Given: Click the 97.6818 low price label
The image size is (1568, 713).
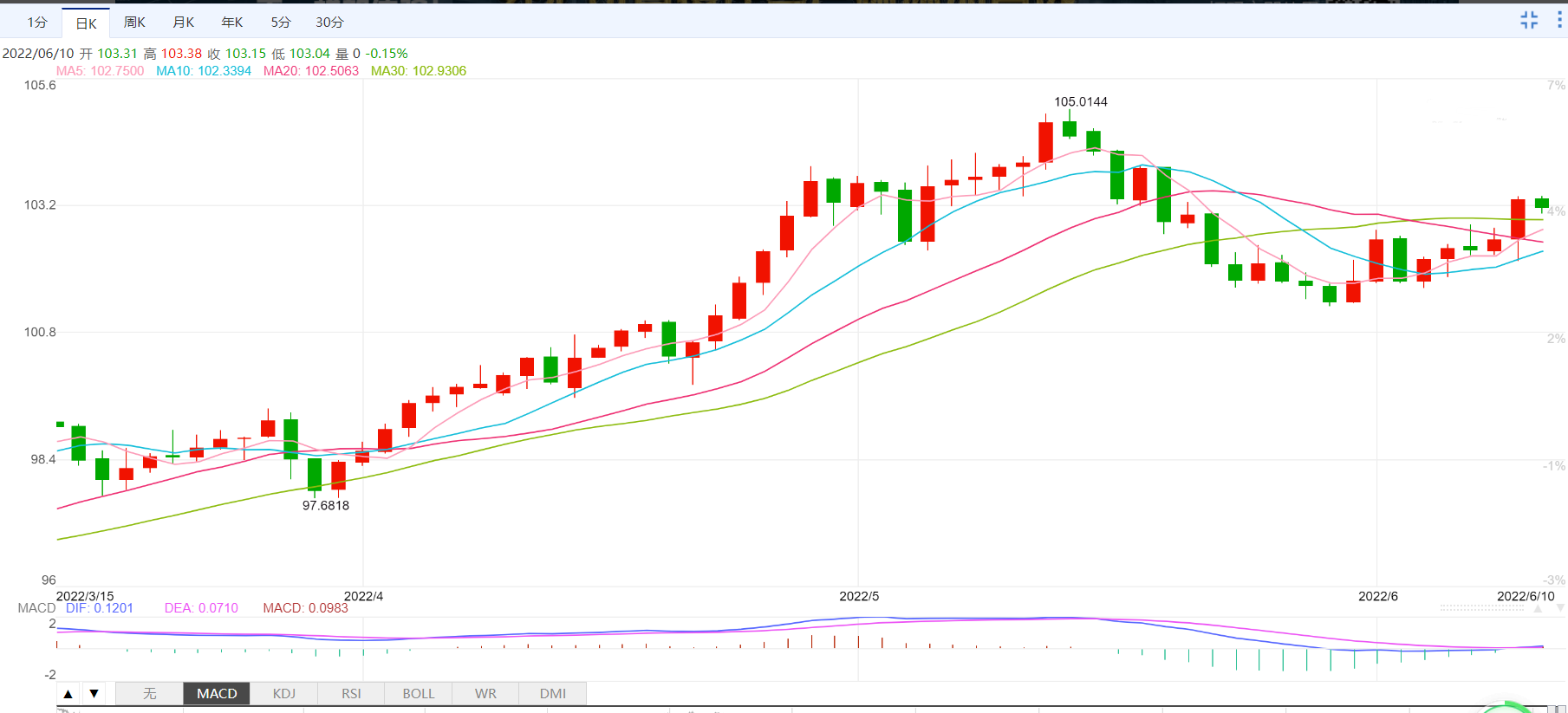Looking at the screenshot, I should click(326, 505).
